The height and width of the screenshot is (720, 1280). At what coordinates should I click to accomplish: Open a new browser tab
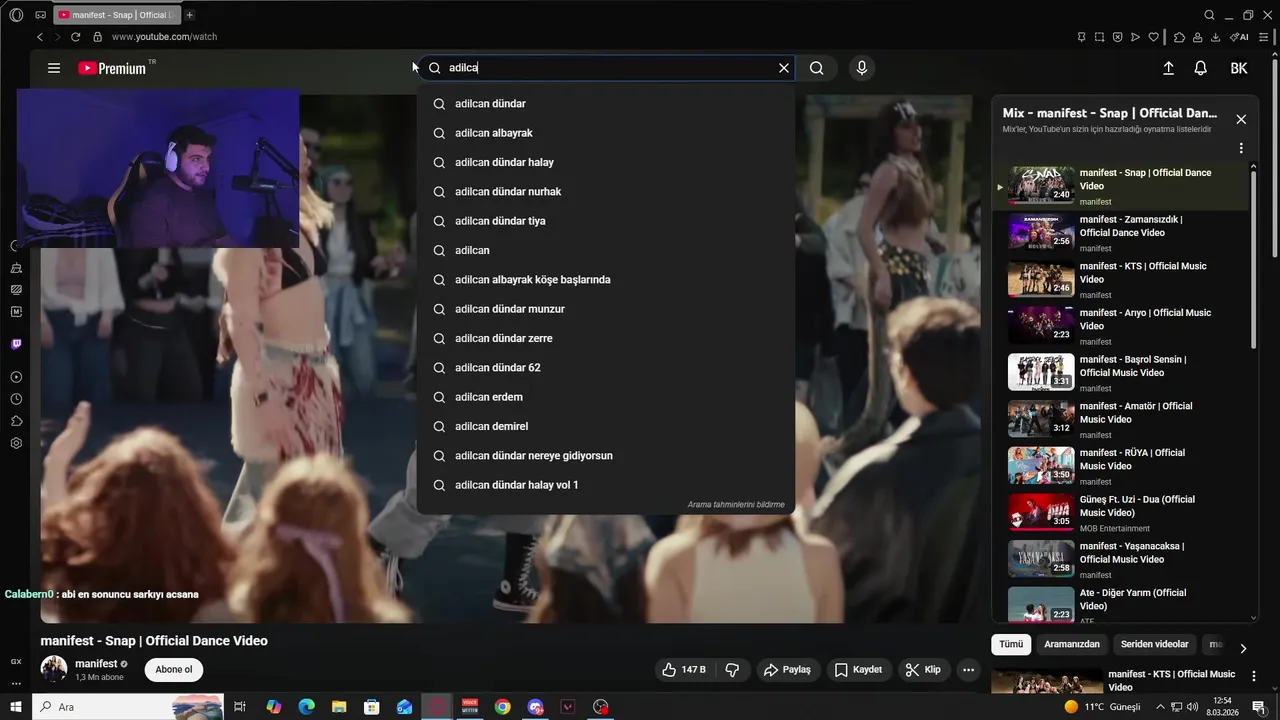(190, 15)
